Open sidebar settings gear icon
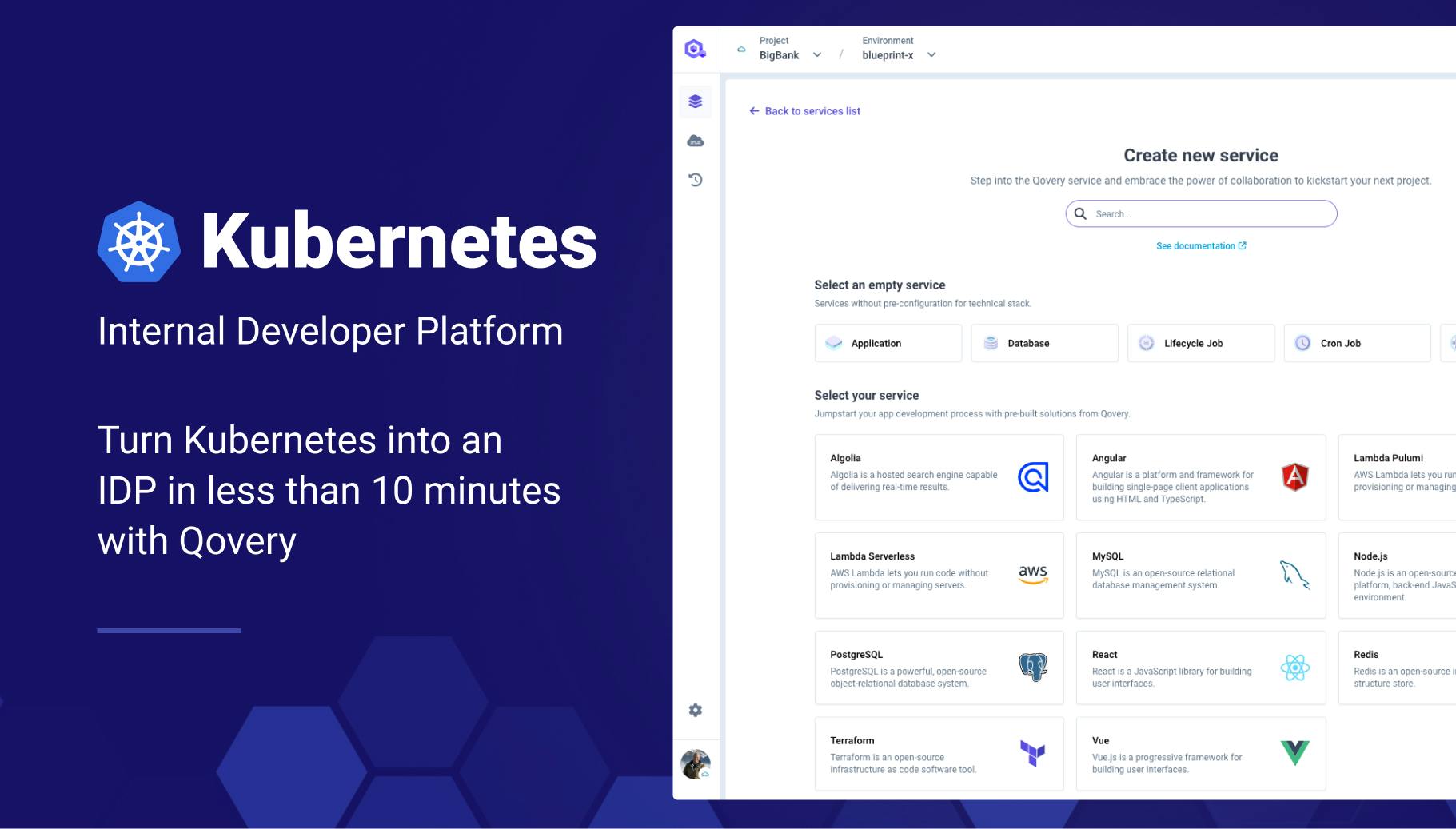1456x829 pixels. pos(695,710)
